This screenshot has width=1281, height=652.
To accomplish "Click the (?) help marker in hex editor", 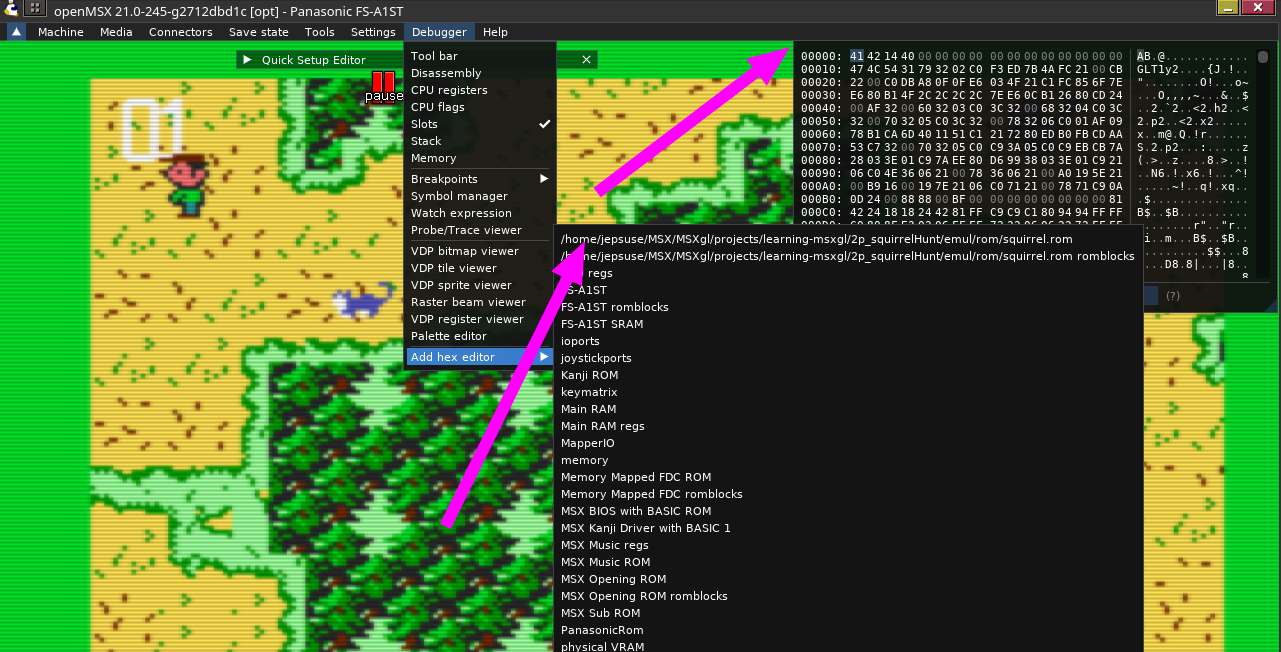I will pyautogui.click(x=1173, y=295).
